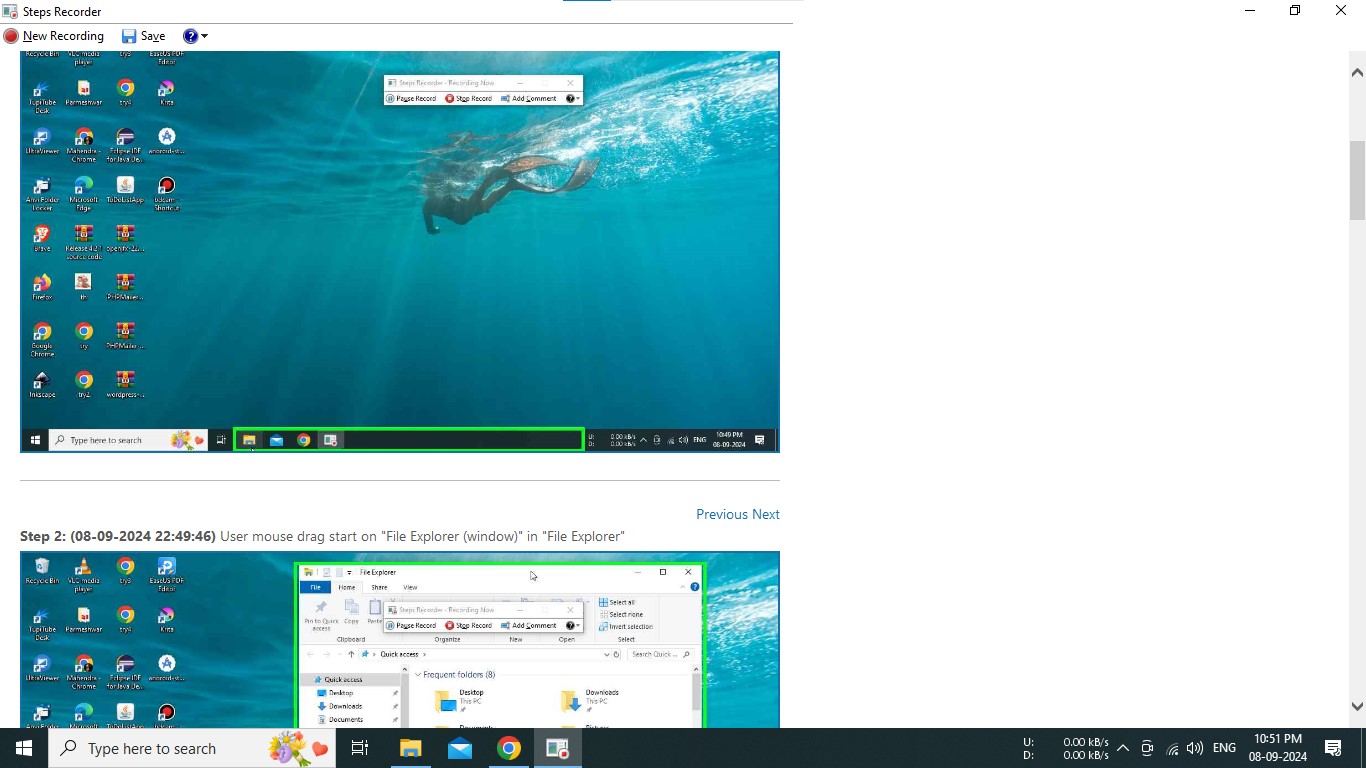Open the desktop taskbar screenshot above Step 2

[400, 252]
